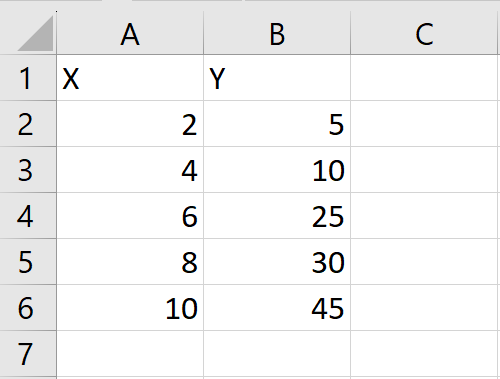Click cell B1 containing Y
The height and width of the screenshot is (379, 500).
click(x=277, y=78)
